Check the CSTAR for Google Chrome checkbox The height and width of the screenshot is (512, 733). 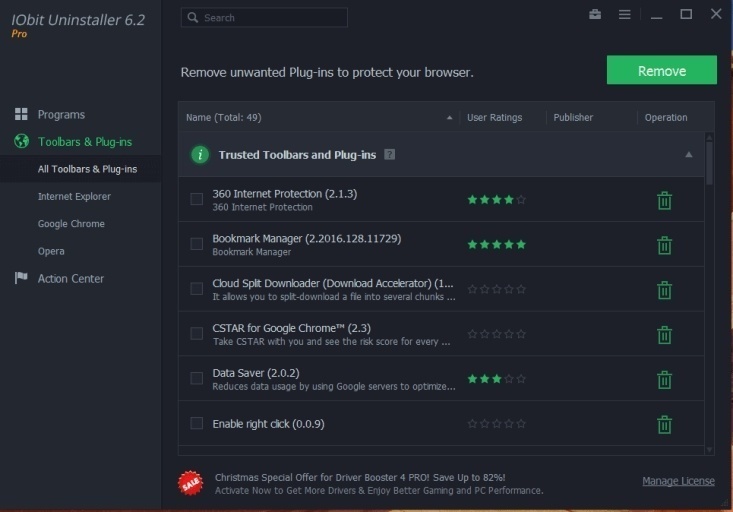[x=196, y=333]
